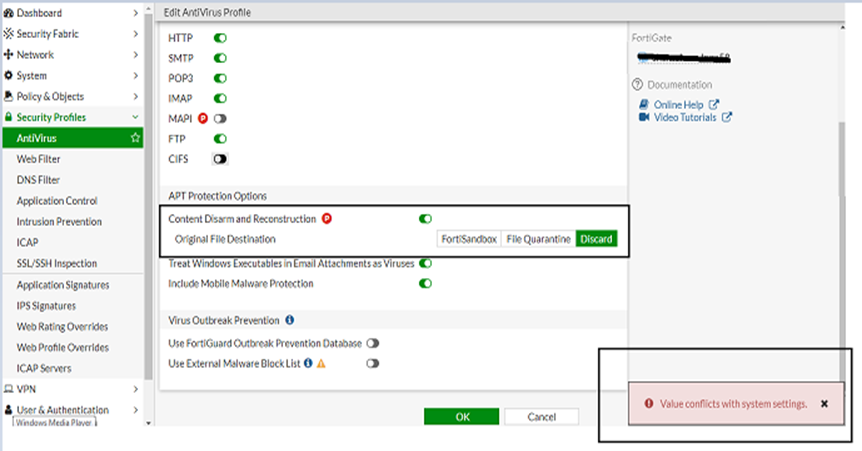Toggle Content Disarm and Reconstruction switch
Viewport: 862px width, 451px height.
pos(425,219)
